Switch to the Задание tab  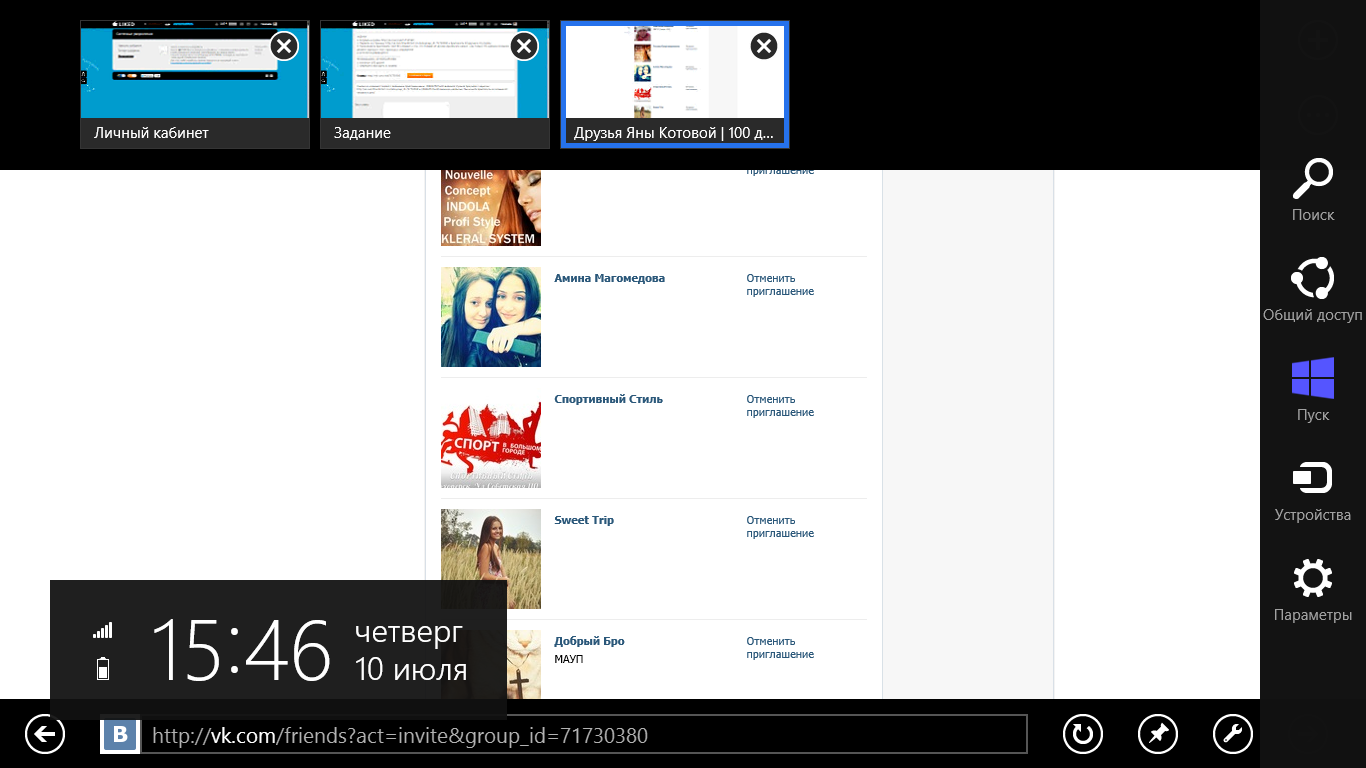[435, 85]
